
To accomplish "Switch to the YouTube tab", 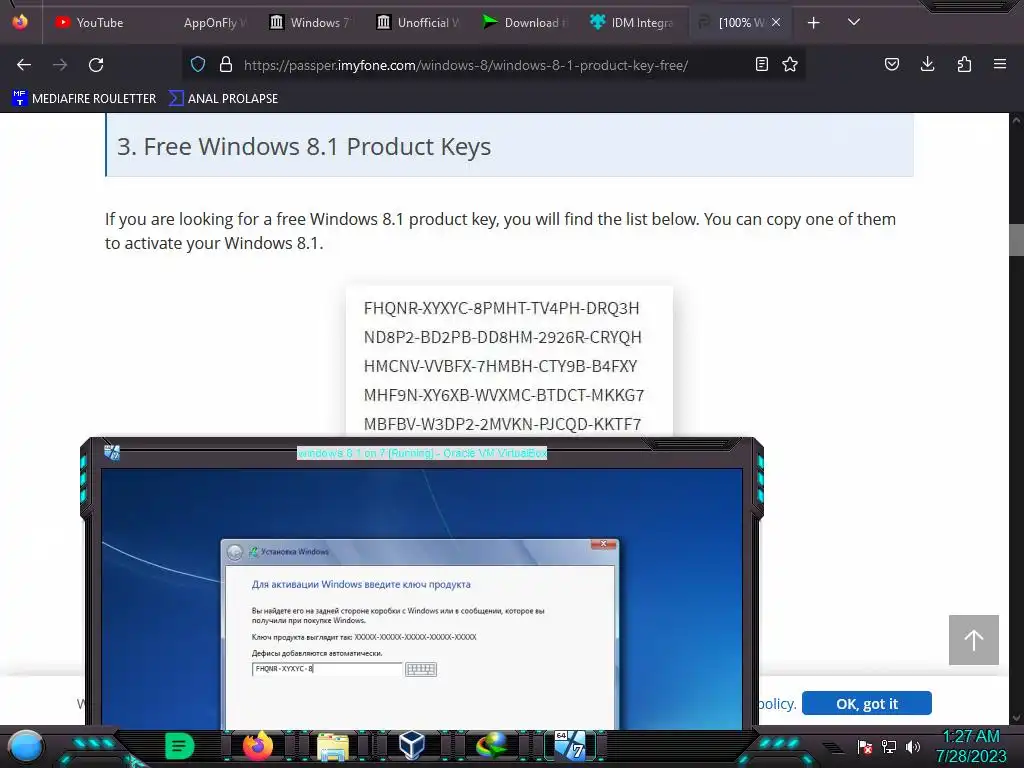I will (x=99, y=23).
